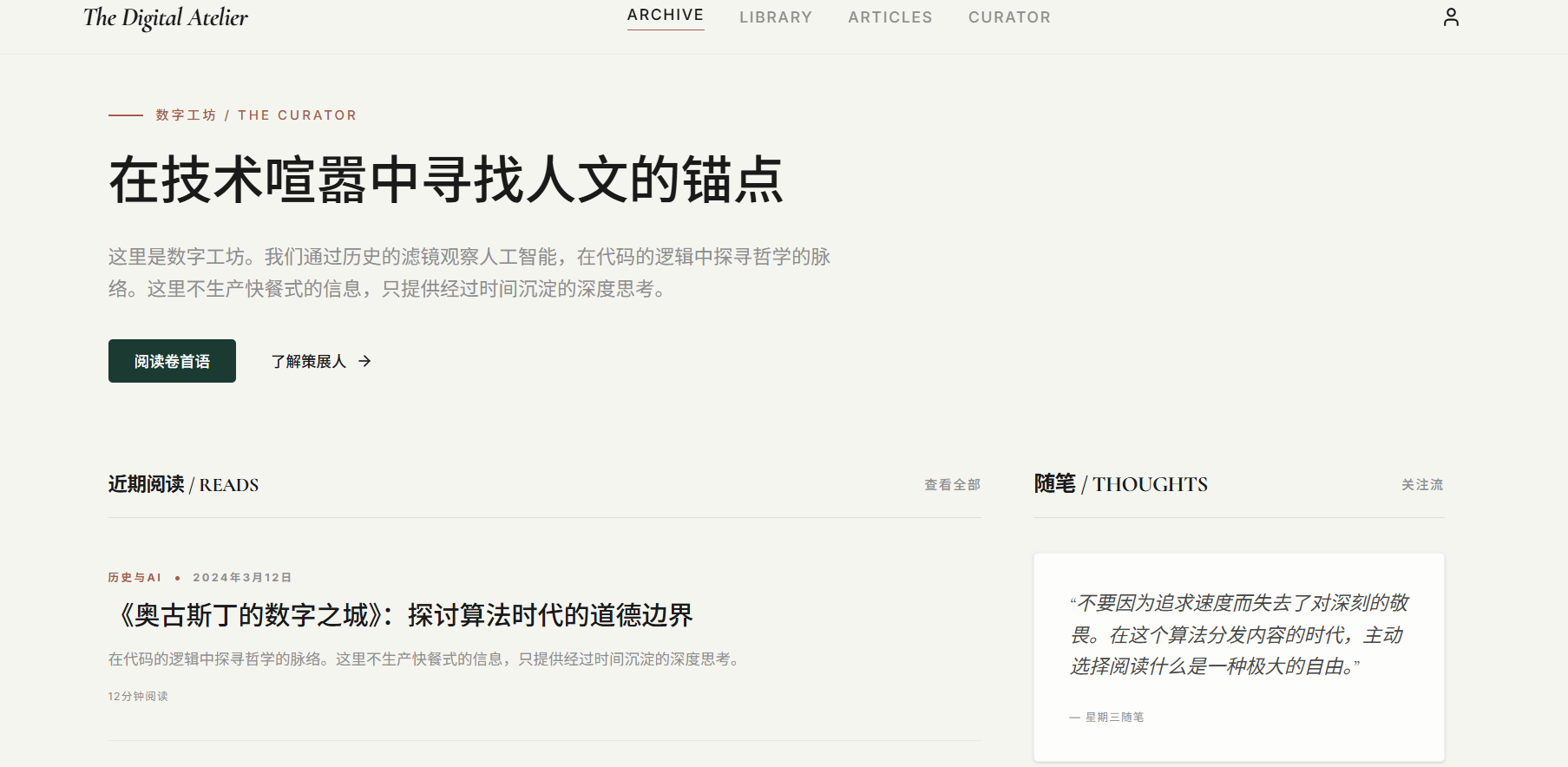Image resolution: width=1568 pixels, height=767 pixels.
Task: Open the CURATOR nav item
Action: [1009, 17]
